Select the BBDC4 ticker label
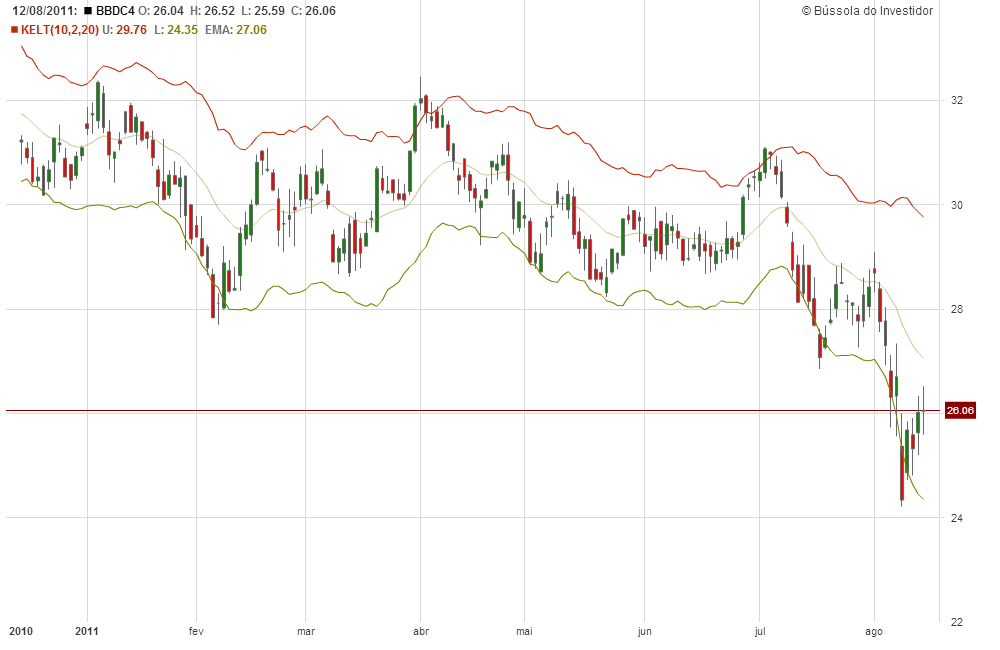This screenshot has height=650, width=1000. click(x=115, y=11)
